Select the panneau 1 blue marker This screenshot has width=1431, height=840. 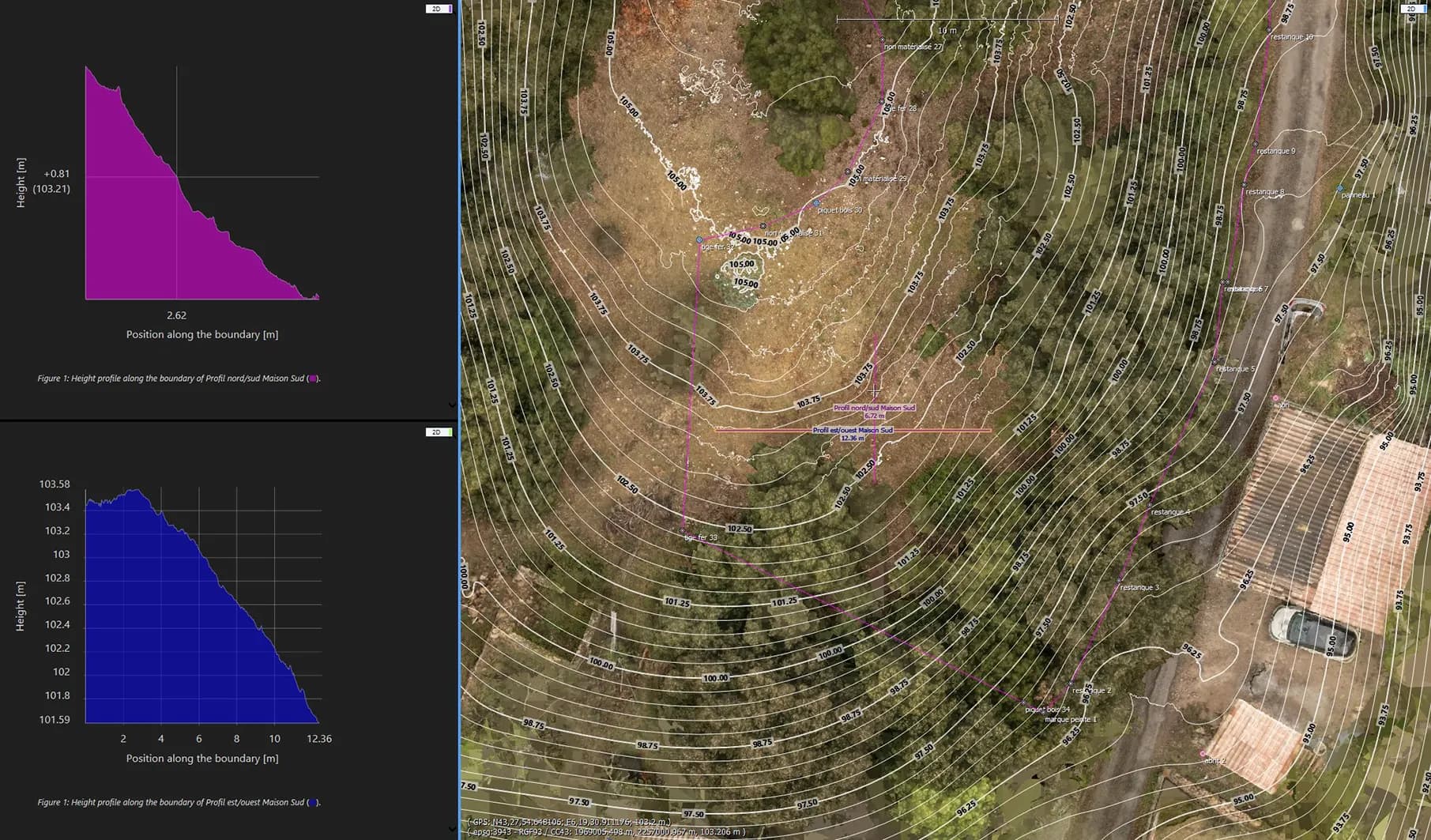[x=1340, y=189]
